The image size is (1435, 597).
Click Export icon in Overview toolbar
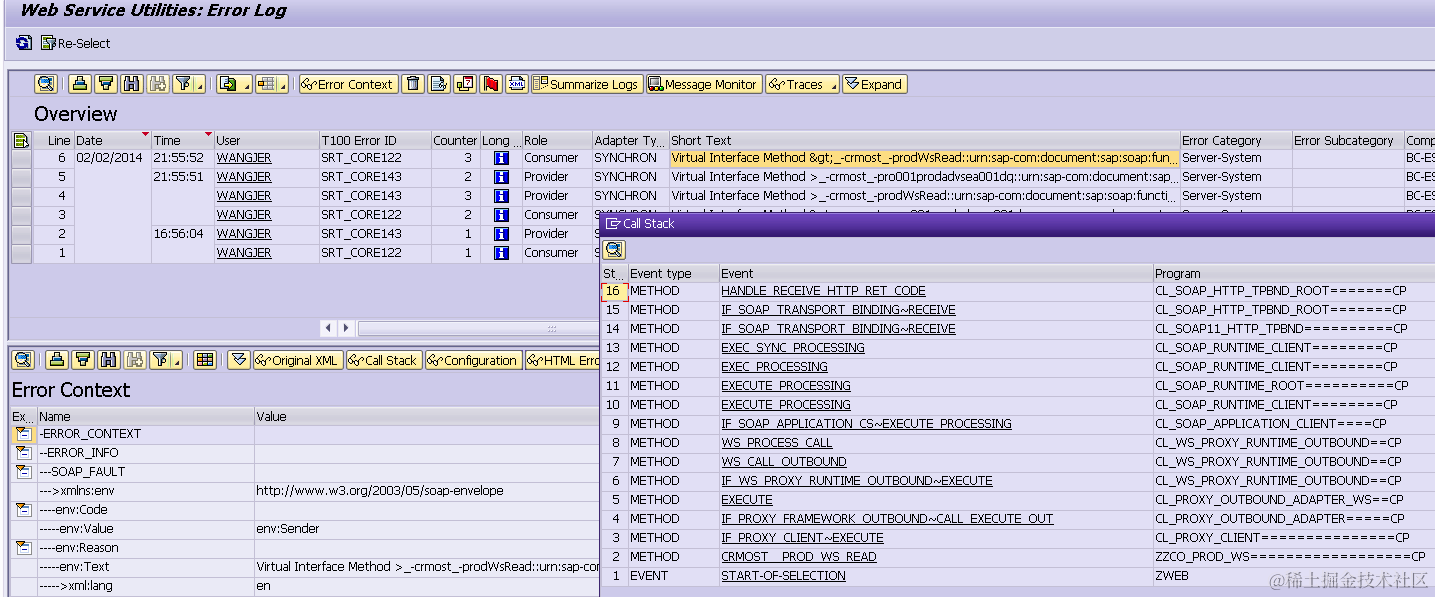[228, 84]
